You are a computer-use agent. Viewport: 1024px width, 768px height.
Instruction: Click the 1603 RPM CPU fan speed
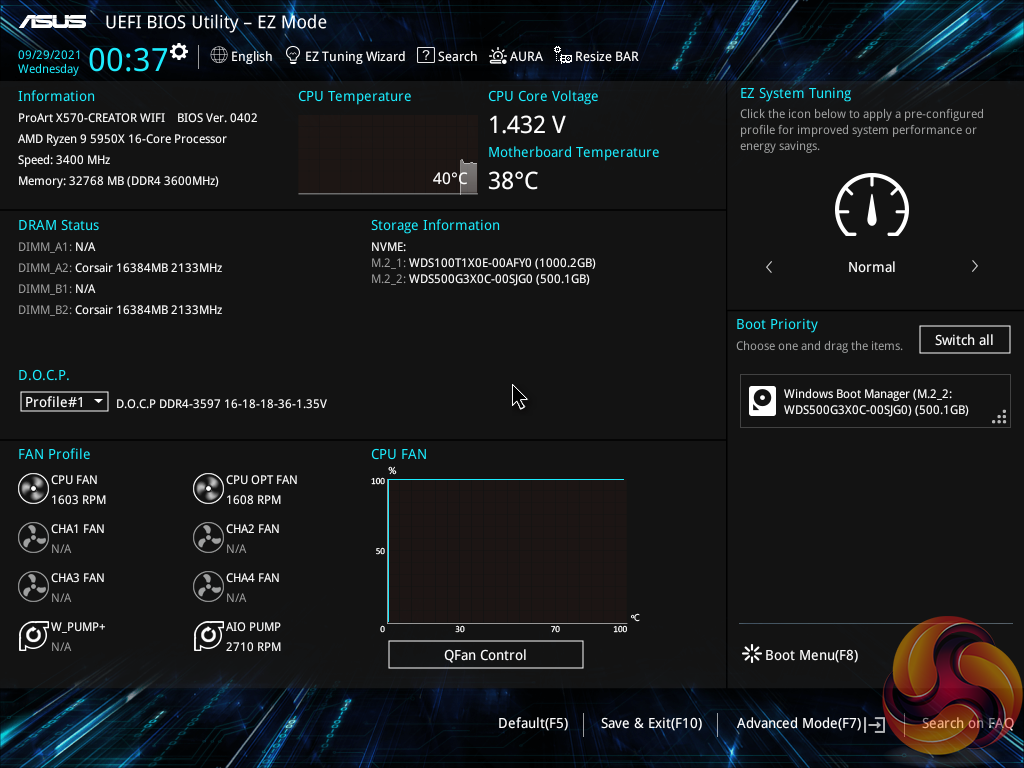78,500
